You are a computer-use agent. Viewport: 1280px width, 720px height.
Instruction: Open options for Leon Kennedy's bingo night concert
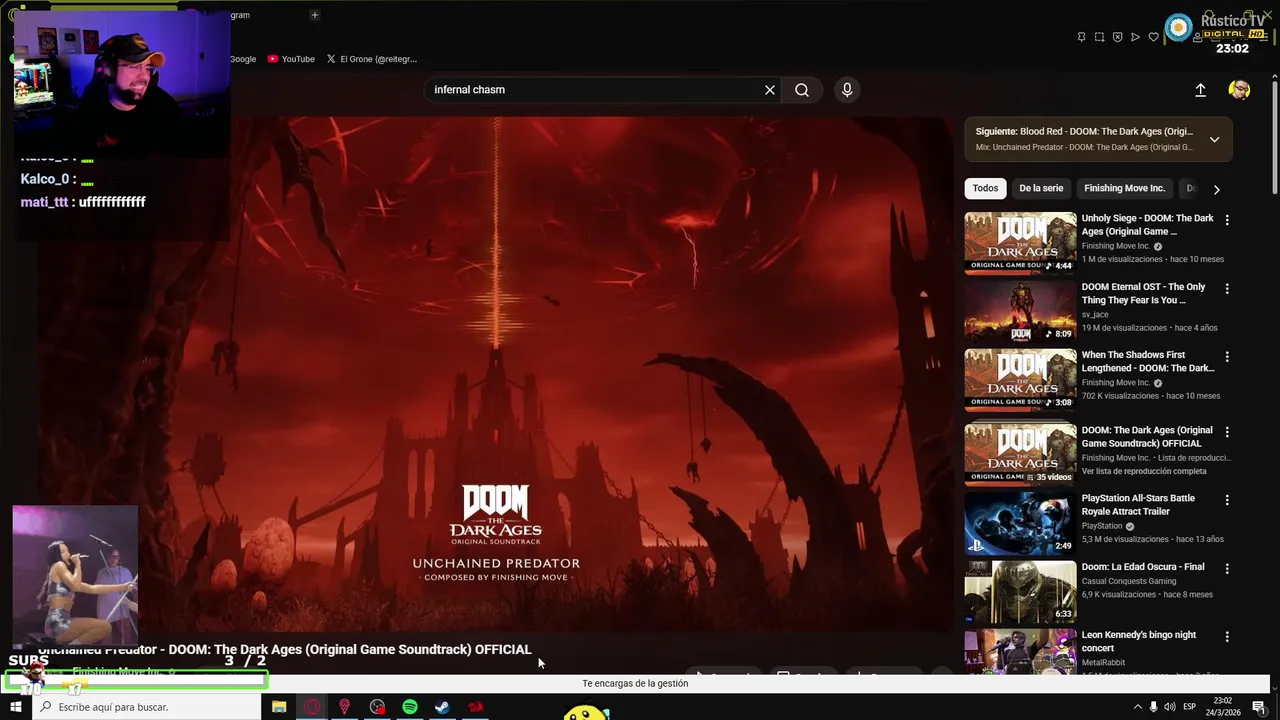(1227, 636)
